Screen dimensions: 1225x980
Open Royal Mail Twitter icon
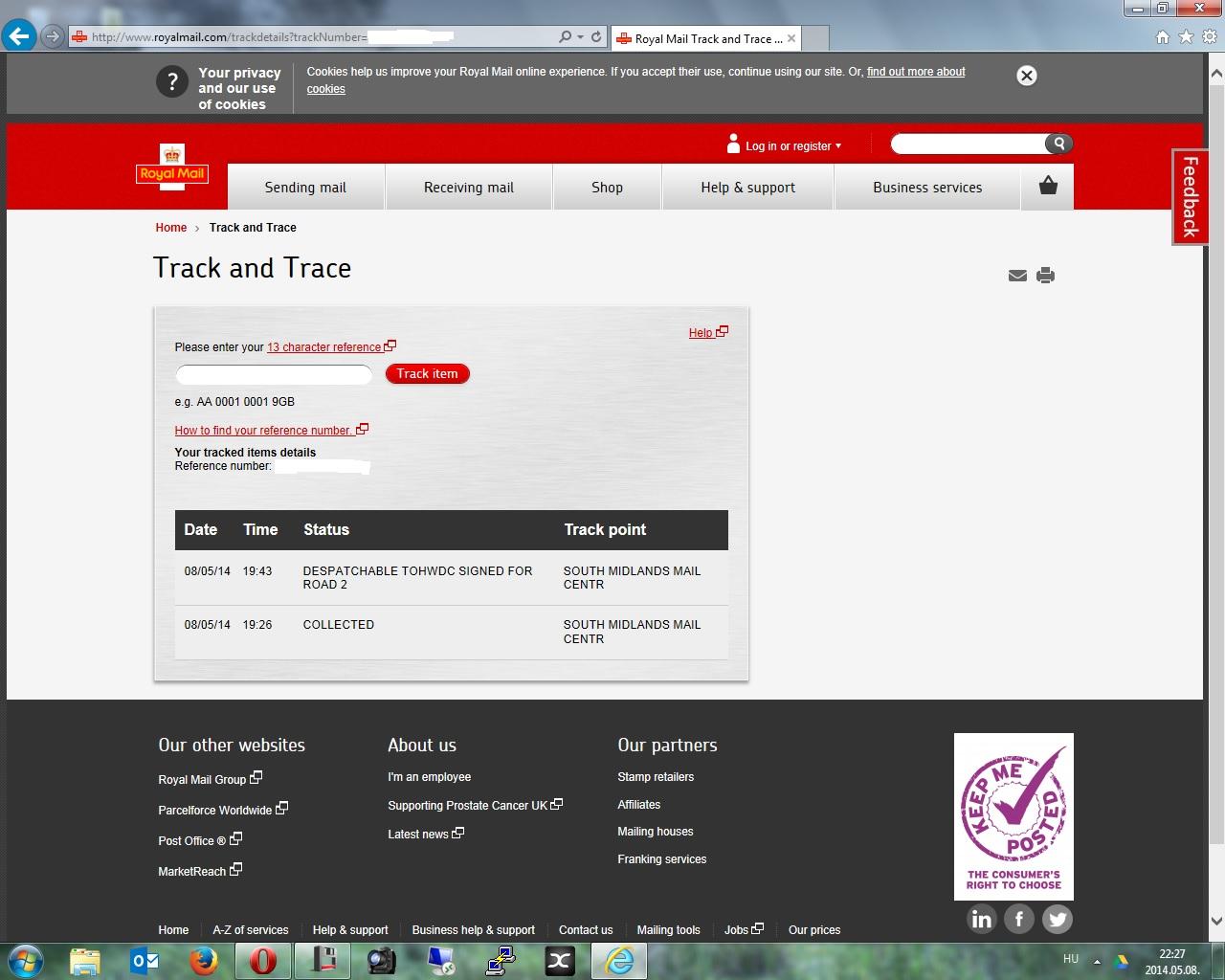click(1058, 920)
